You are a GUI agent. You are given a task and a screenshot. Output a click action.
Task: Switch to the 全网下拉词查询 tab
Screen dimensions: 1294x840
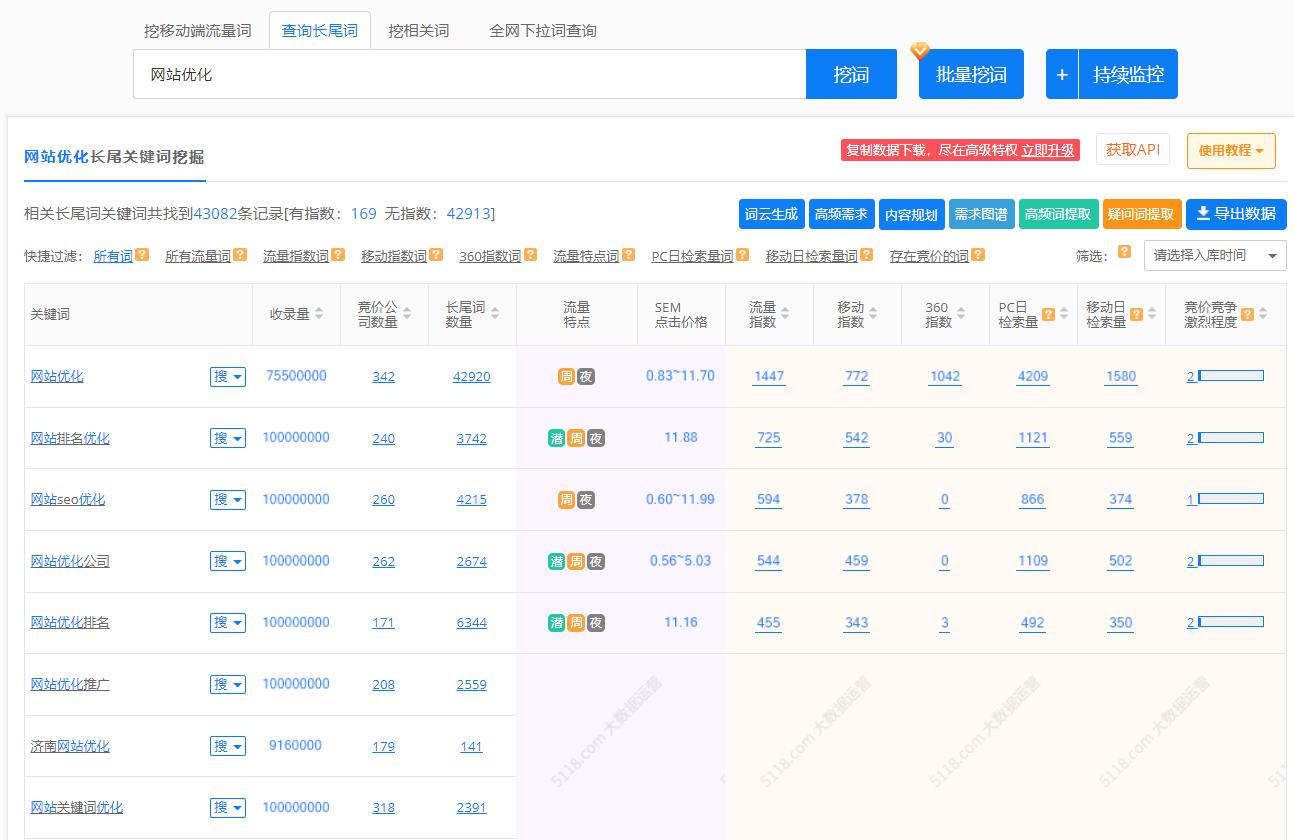(x=542, y=30)
